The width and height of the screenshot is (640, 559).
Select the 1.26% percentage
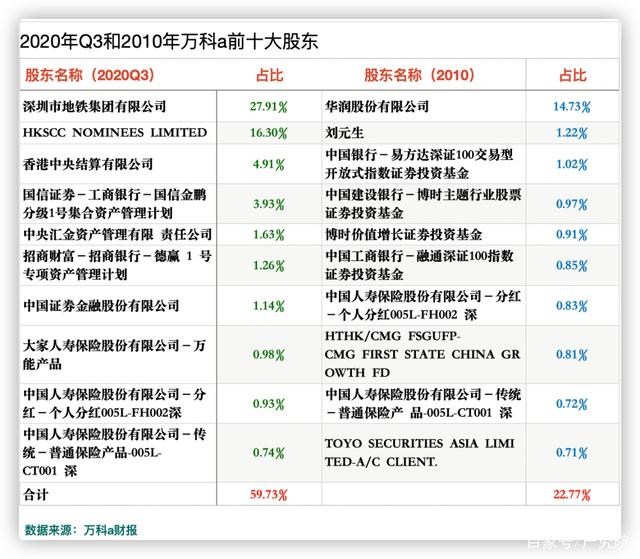(269, 266)
